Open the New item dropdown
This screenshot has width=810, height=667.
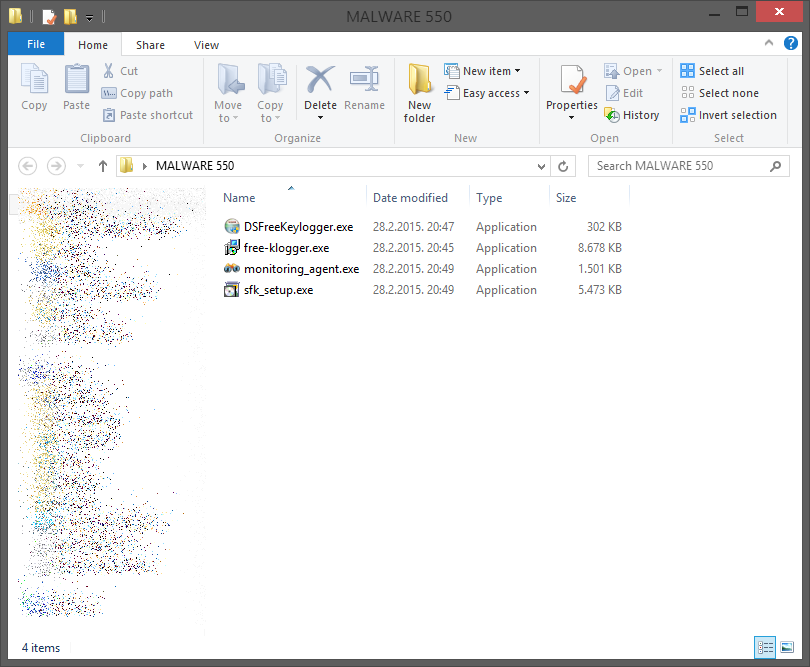coord(482,71)
